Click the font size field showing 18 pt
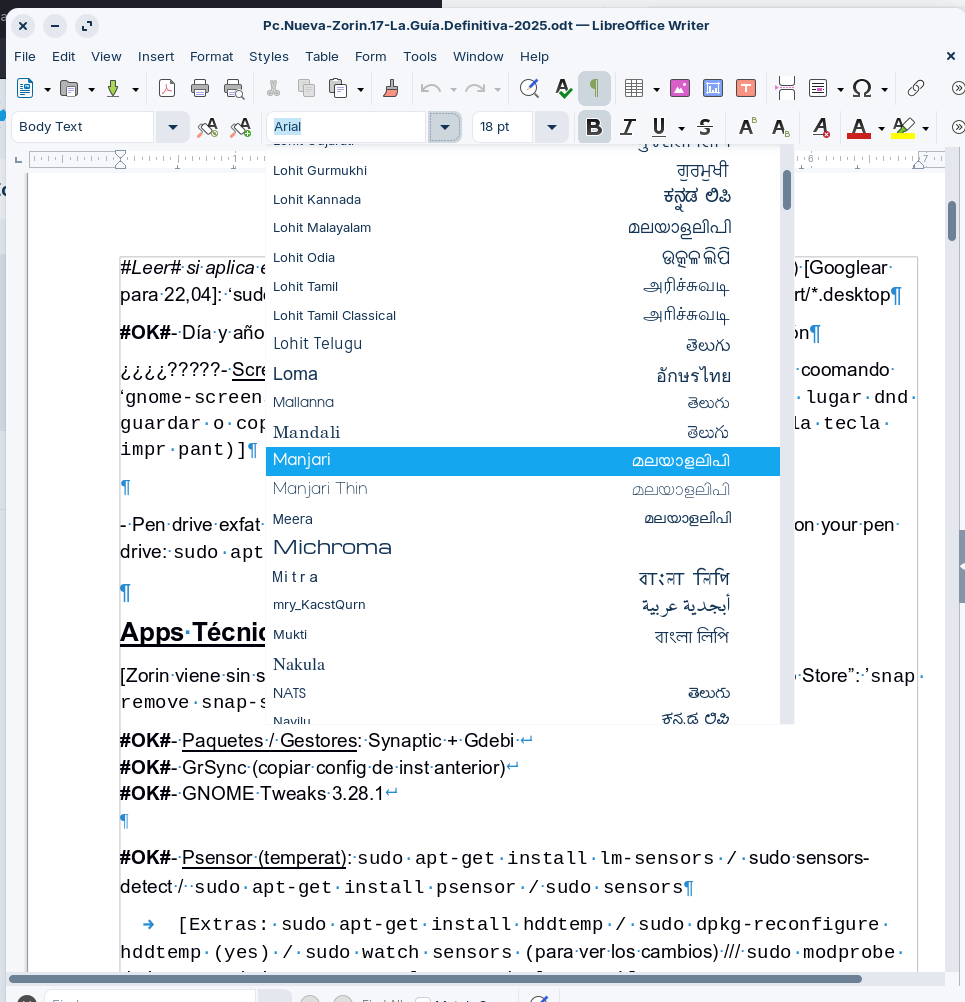 503,127
